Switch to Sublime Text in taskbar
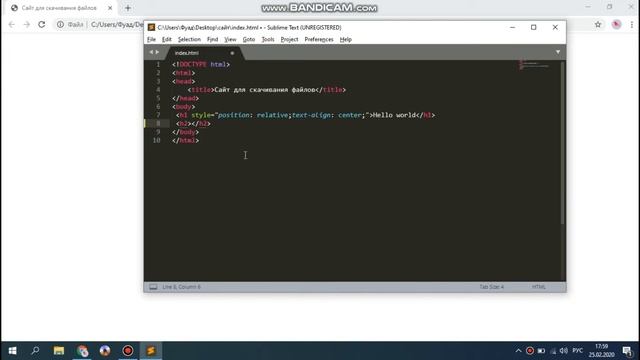 click(151, 351)
